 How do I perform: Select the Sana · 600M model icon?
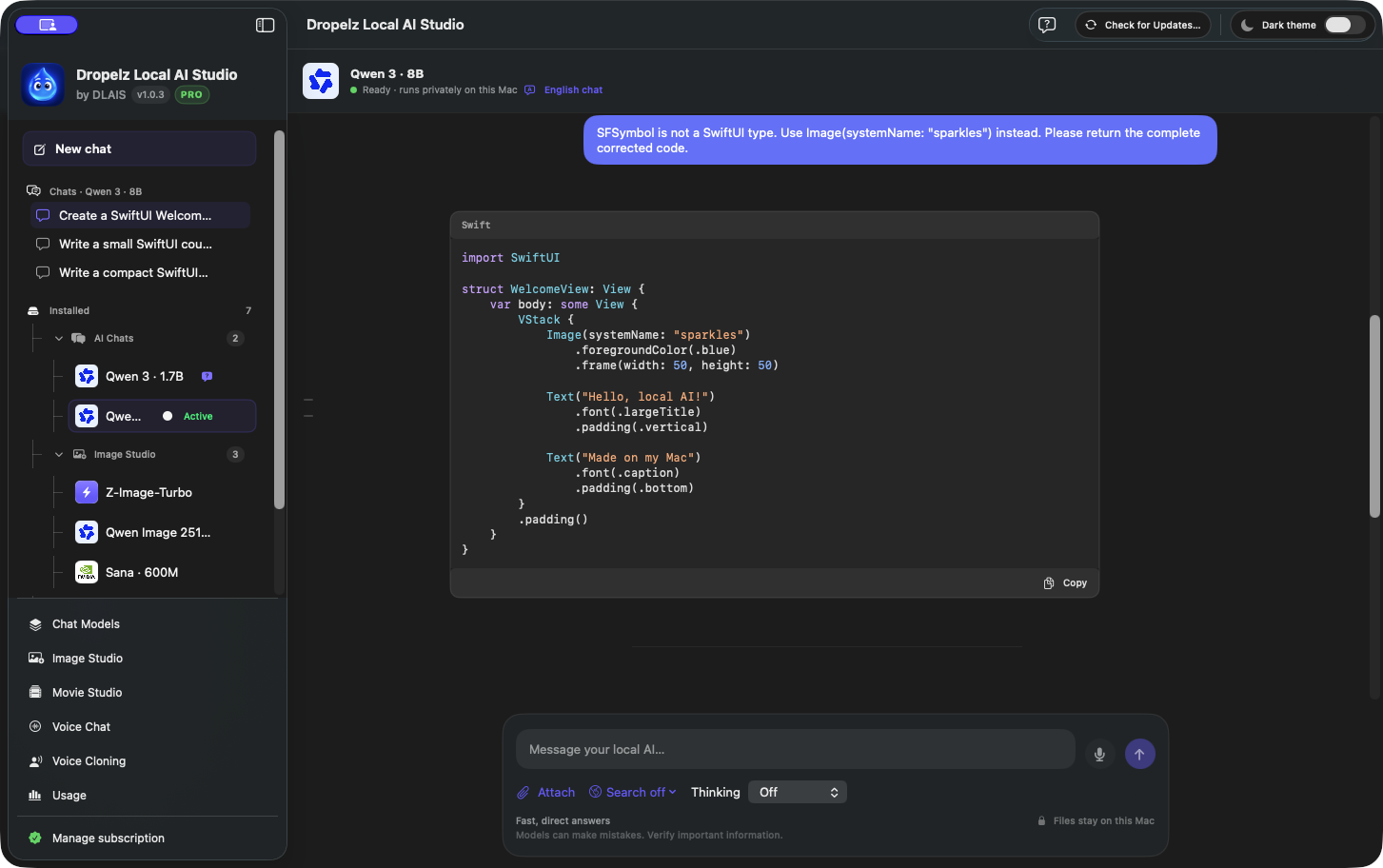coord(87,572)
